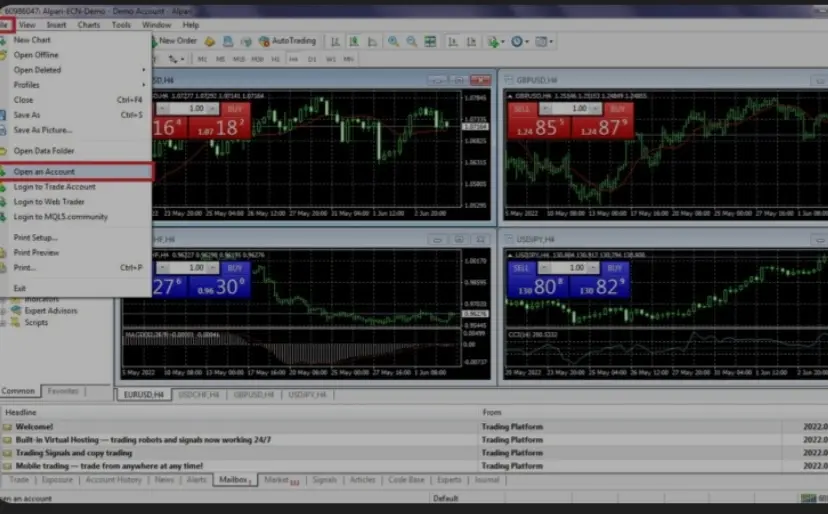Expand the Open Deleted submenu
Viewport: 828px width, 514px height.
pyautogui.click(x=143, y=70)
